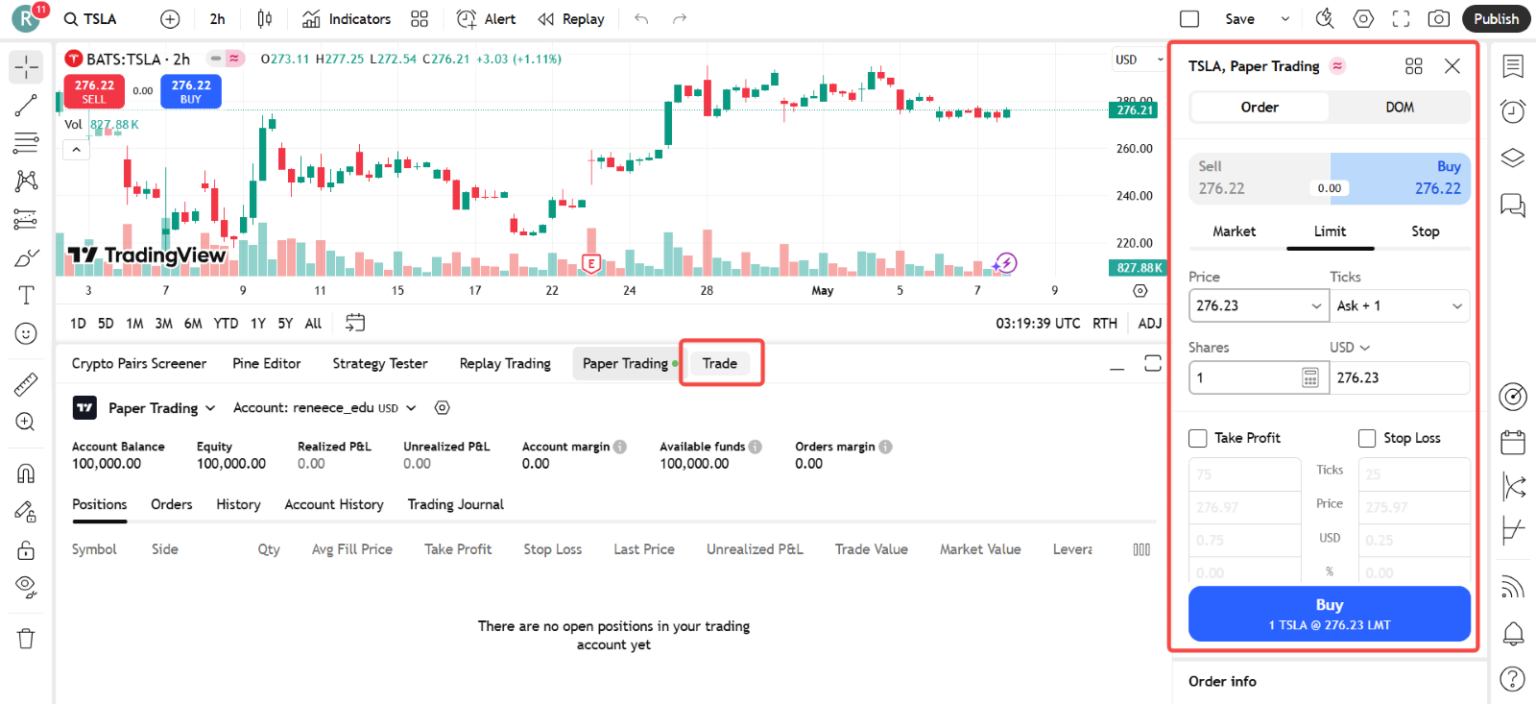Image resolution: width=1536 pixels, height=704 pixels.
Task: Open the Strategy Tester panel
Action: pos(380,363)
